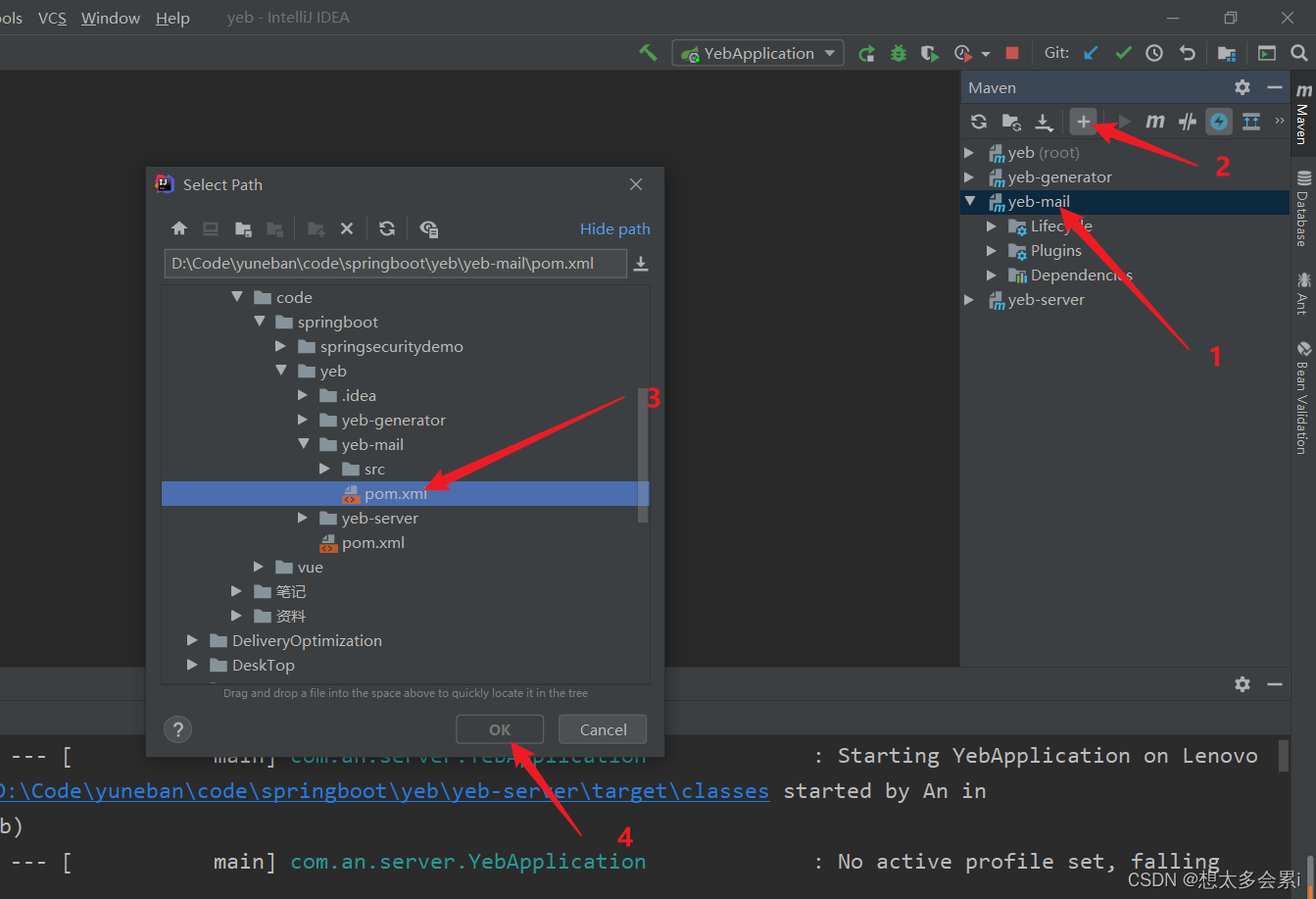This screenshot has height=899, width=1316.
Task: Click the profiler run icon
Action: pos(963,53)
